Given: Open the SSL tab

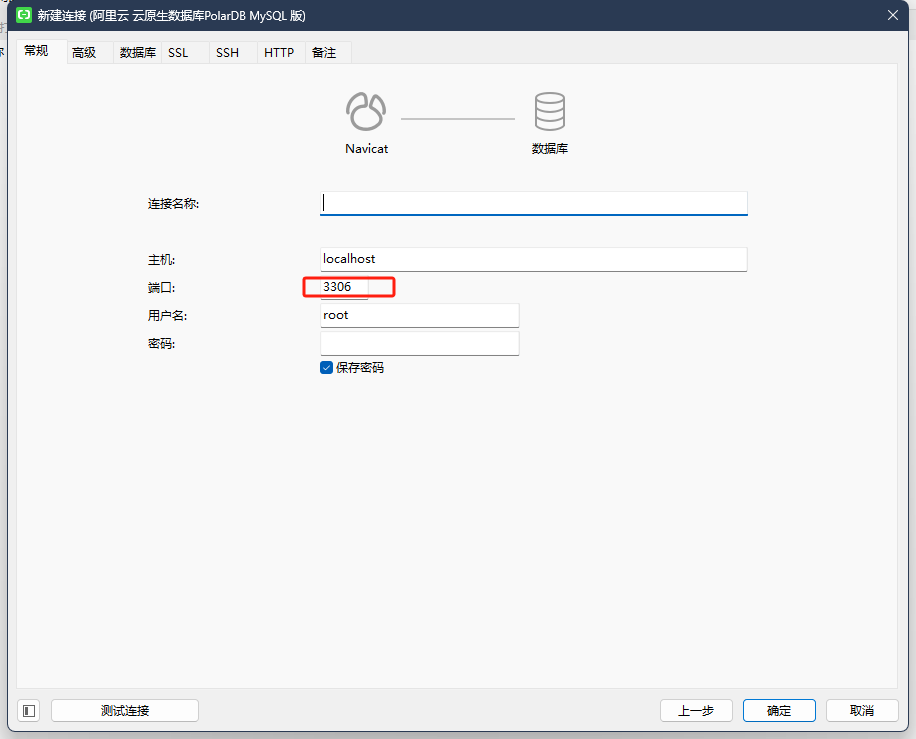Looking at the screenshot, I should click(177, 52).
